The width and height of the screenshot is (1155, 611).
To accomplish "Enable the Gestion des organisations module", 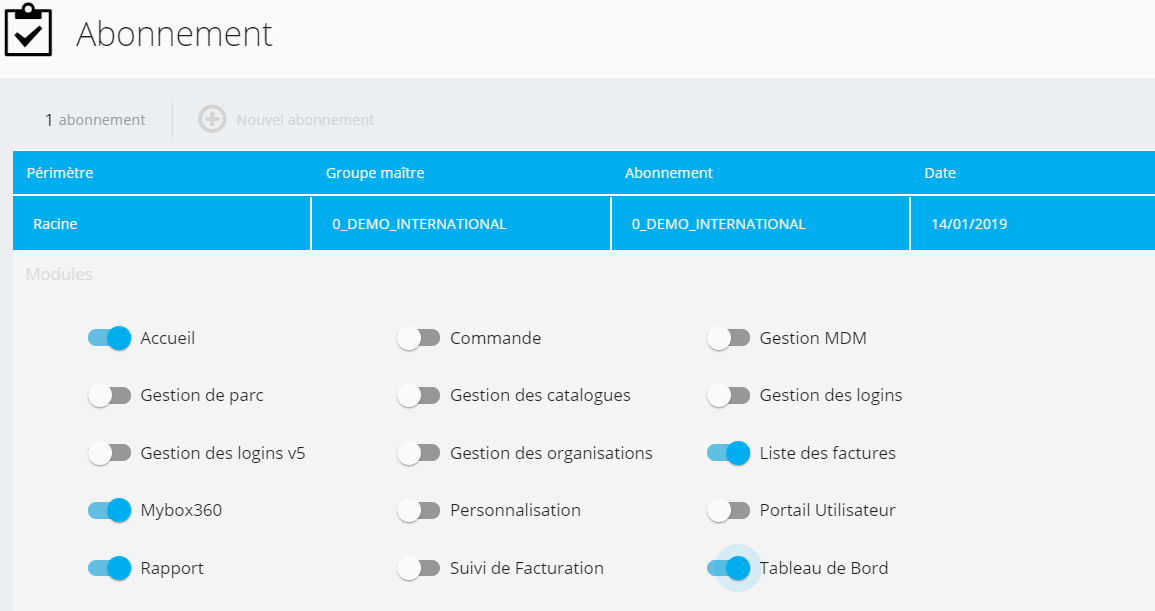I will pyautogui.click(x=418, y=453).
